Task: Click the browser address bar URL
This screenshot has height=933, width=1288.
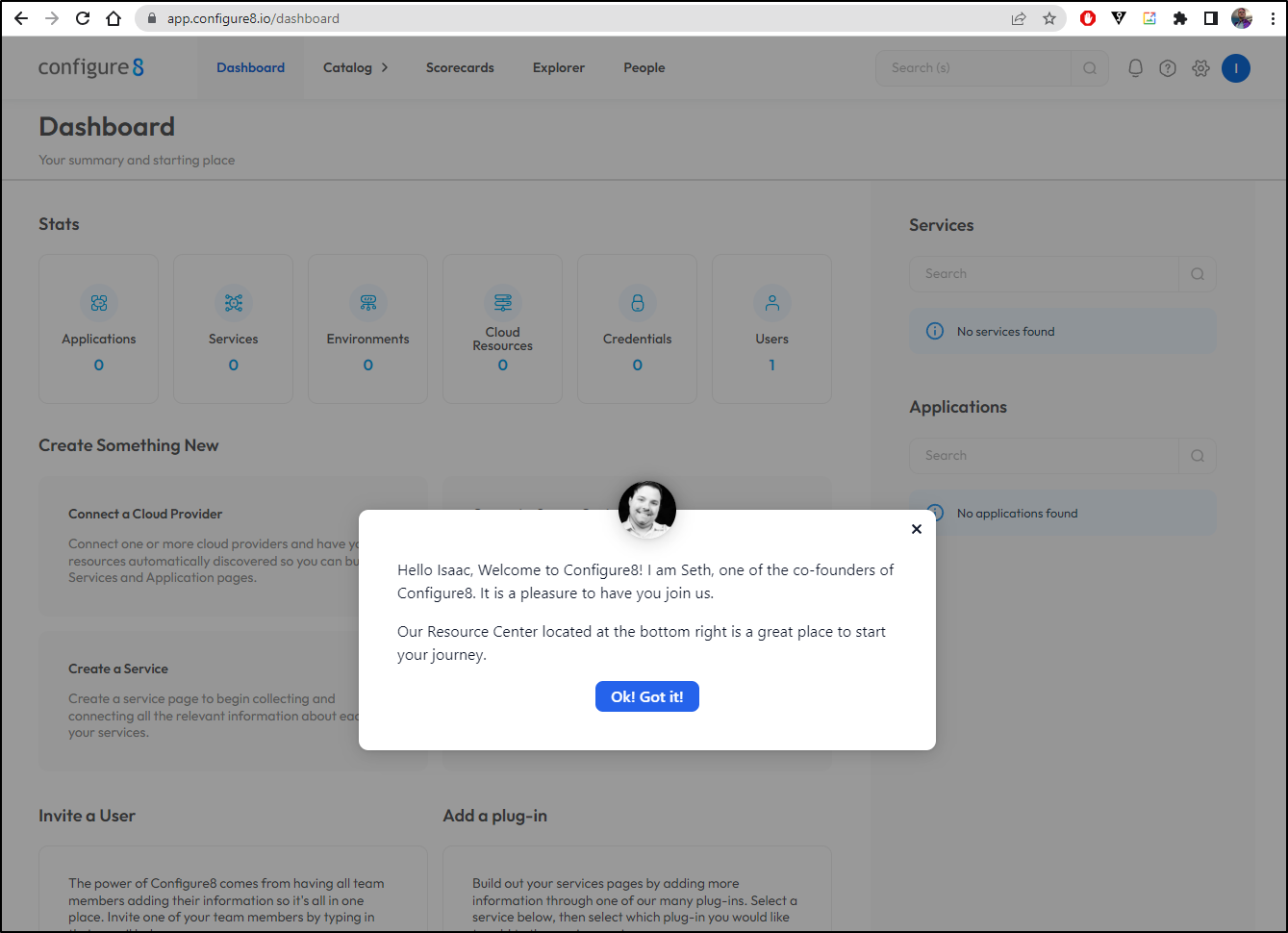Action: pyautogui.click(x=253, y=18)
